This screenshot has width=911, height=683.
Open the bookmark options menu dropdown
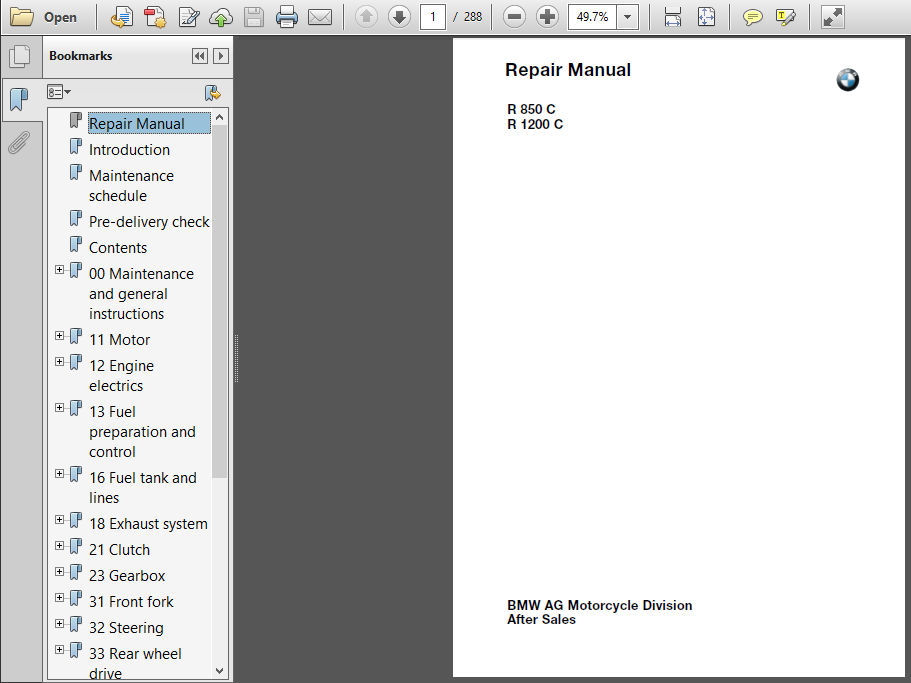tap(59, 92)
